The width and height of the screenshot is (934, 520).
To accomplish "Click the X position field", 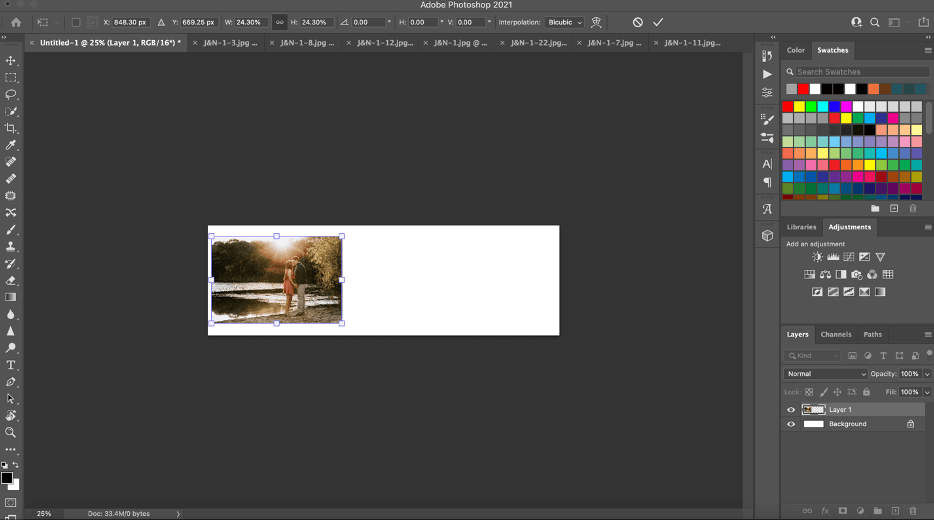I will point(130,23).
